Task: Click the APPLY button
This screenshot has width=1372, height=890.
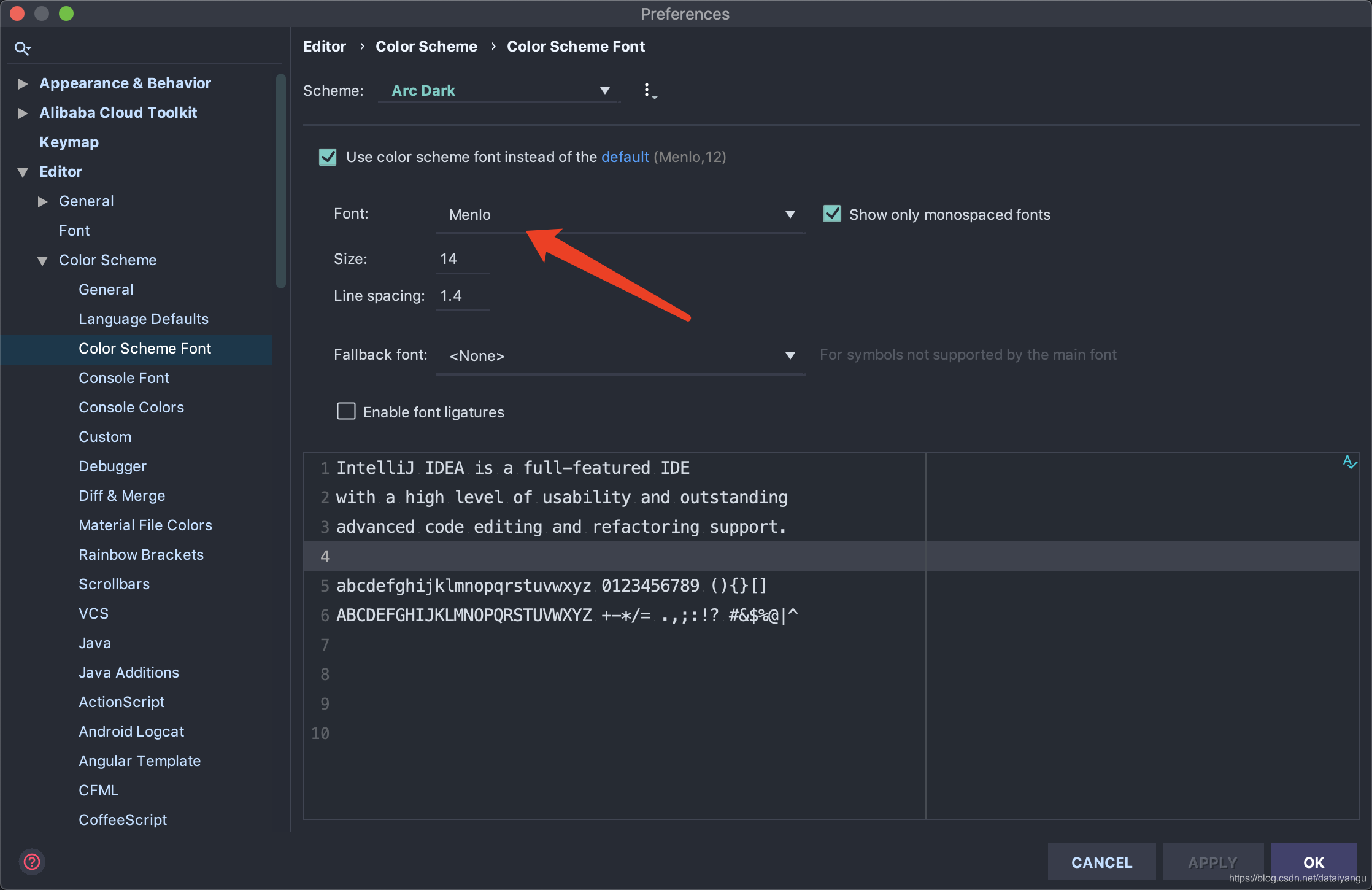Action: click(1211, 861)
